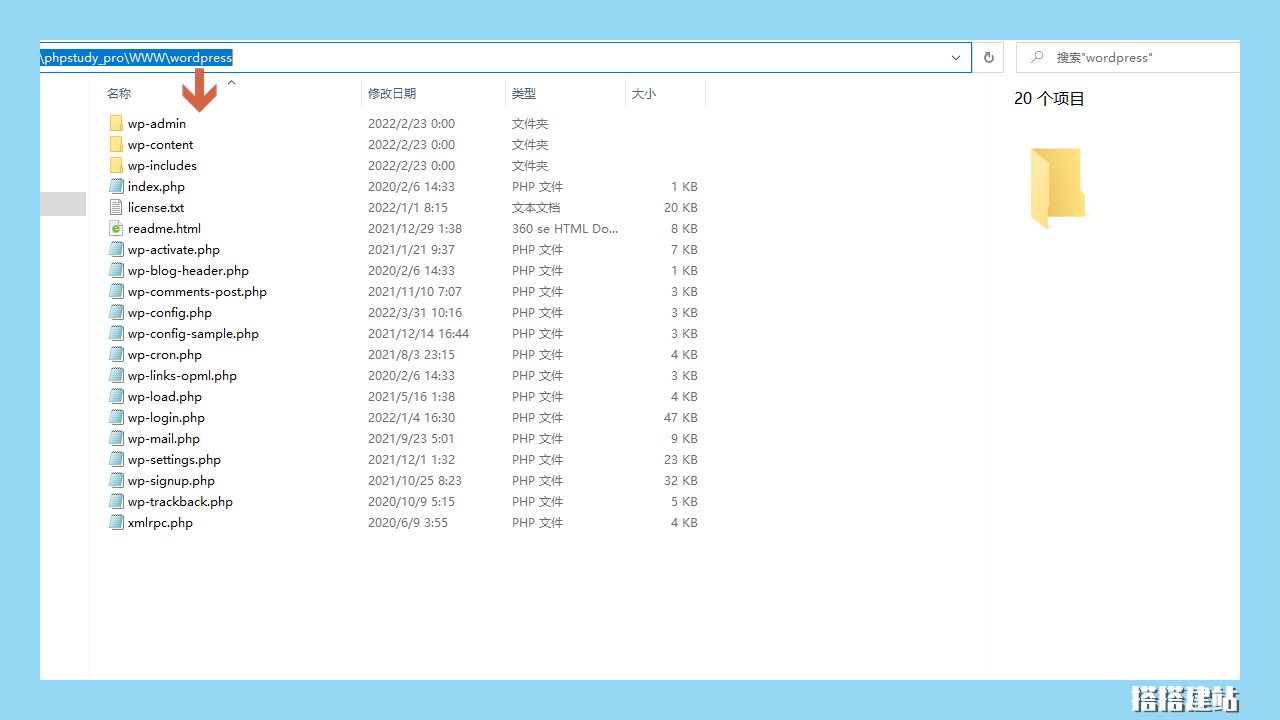Click the index.php file icon
1280x720 pixels.
[116, 187]
